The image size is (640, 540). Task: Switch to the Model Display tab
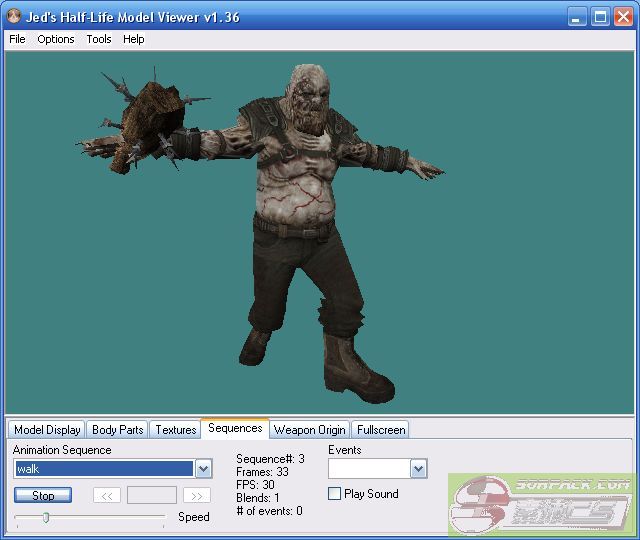(x=47, y=430)
